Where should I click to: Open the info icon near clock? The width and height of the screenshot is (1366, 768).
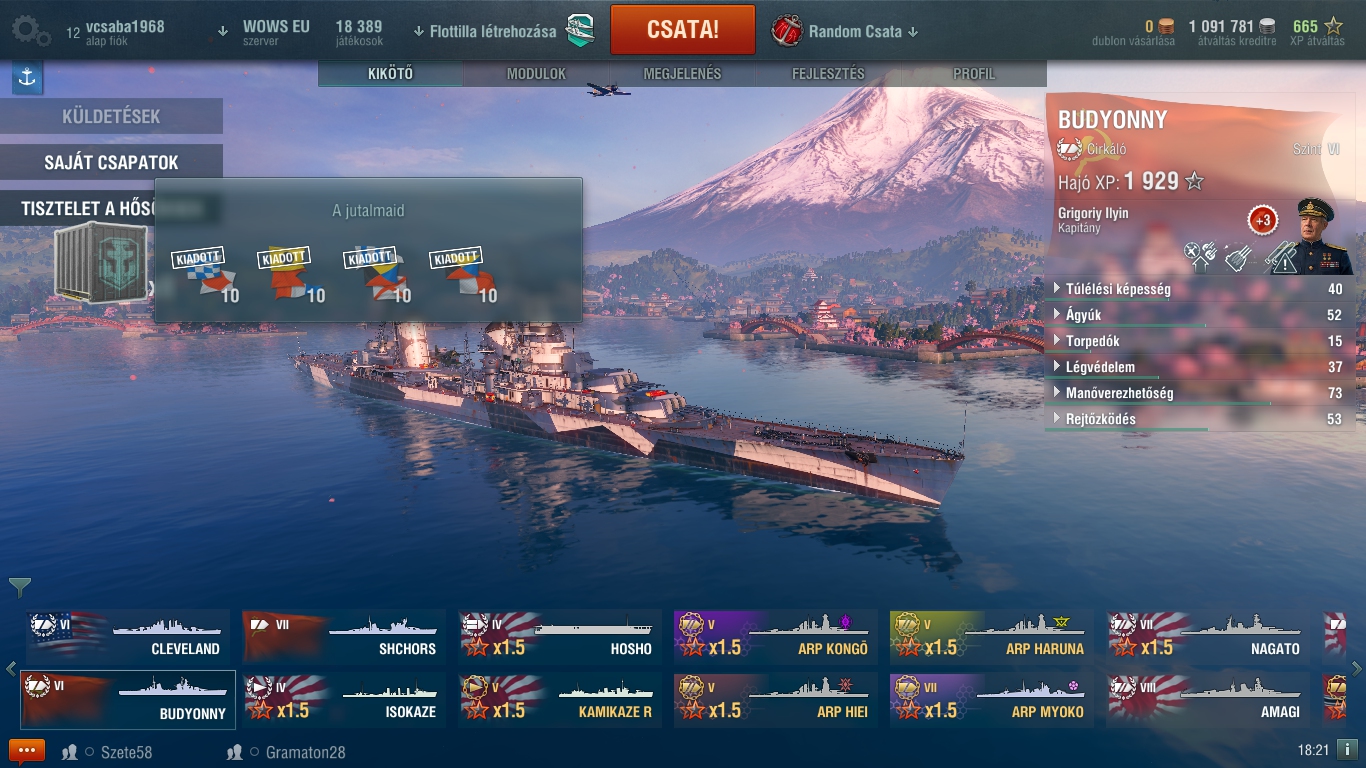click(x=1347, y=749)
